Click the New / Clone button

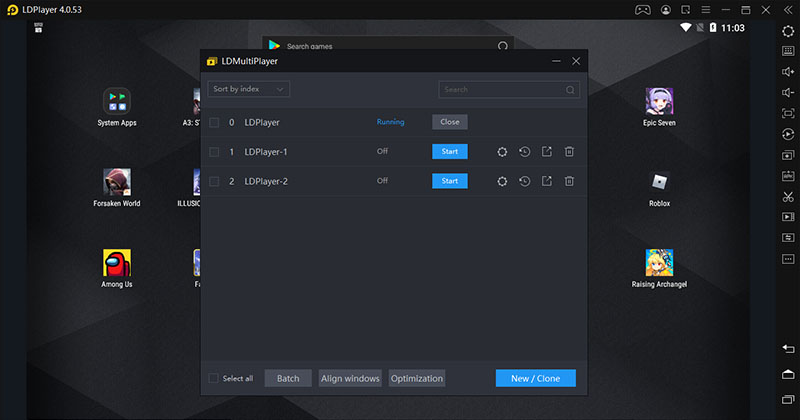(x=536, y=378)
